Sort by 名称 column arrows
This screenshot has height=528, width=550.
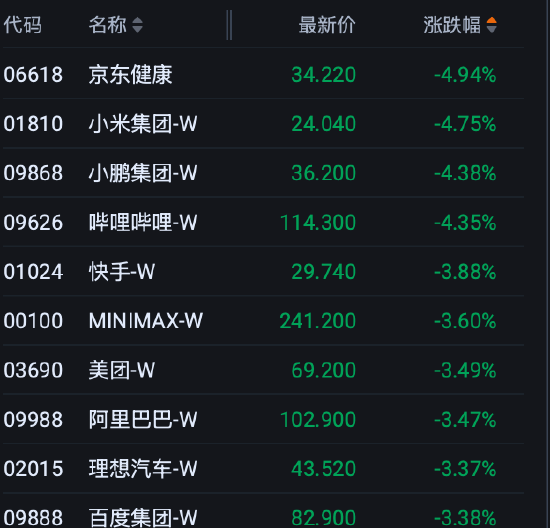click(x=138, y=25)
